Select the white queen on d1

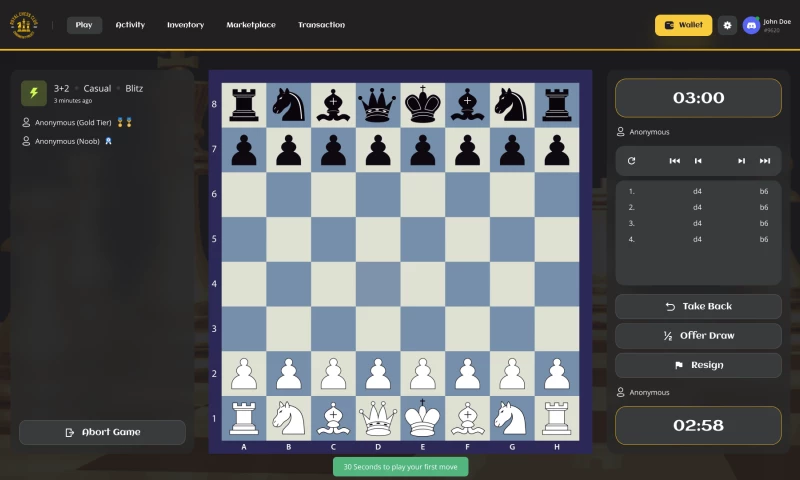378,418
